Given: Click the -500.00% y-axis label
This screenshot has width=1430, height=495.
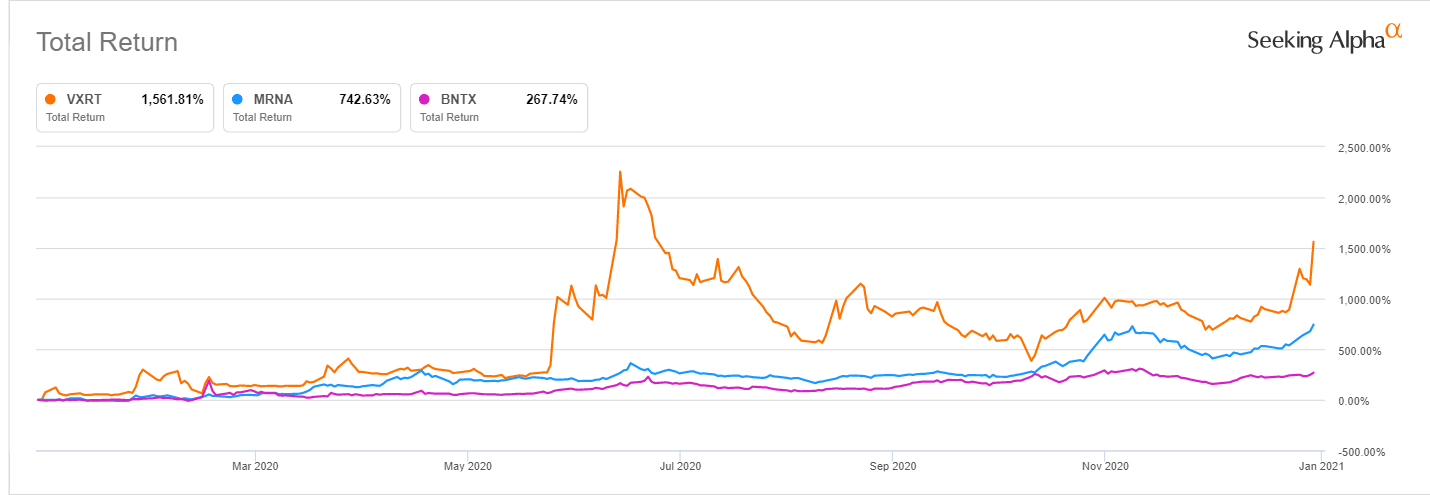Looking at the screenshot, I should [1365, 452].
